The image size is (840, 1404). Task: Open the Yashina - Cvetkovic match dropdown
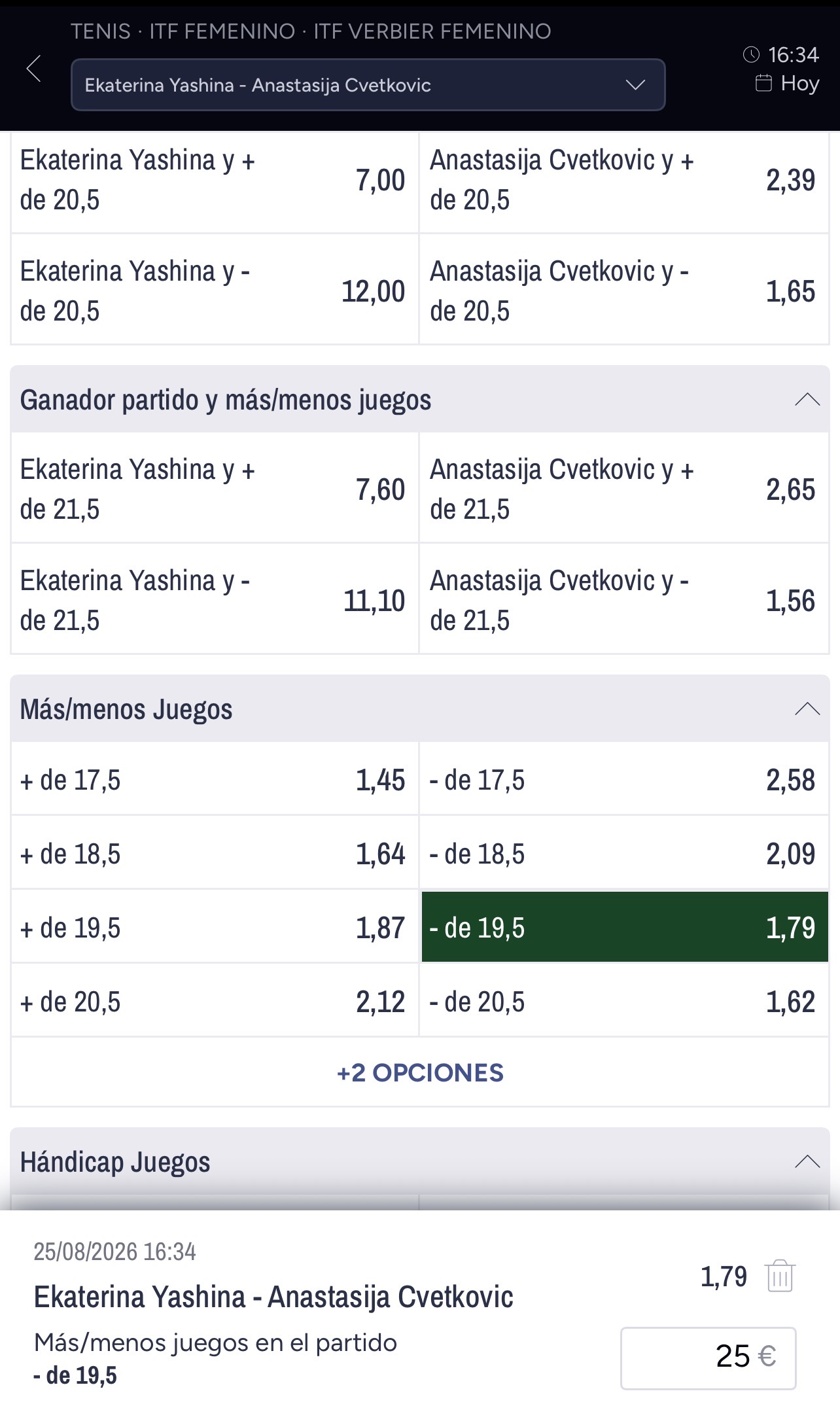tap(368, 85)
